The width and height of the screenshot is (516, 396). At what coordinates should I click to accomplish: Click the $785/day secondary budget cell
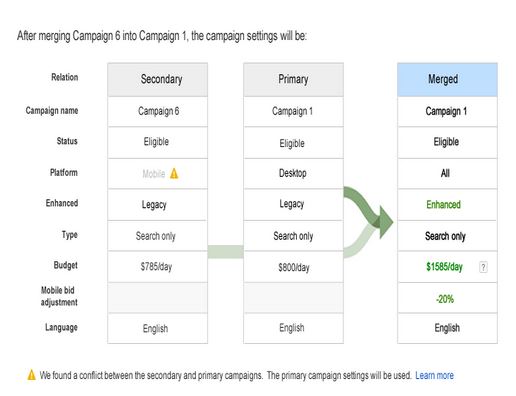pos(158,267)
